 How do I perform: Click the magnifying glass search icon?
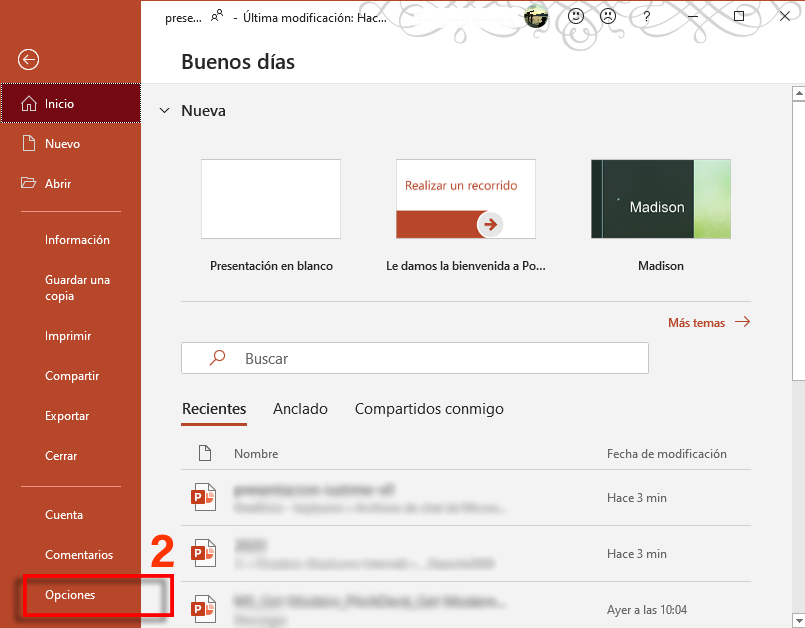[218, 357]
